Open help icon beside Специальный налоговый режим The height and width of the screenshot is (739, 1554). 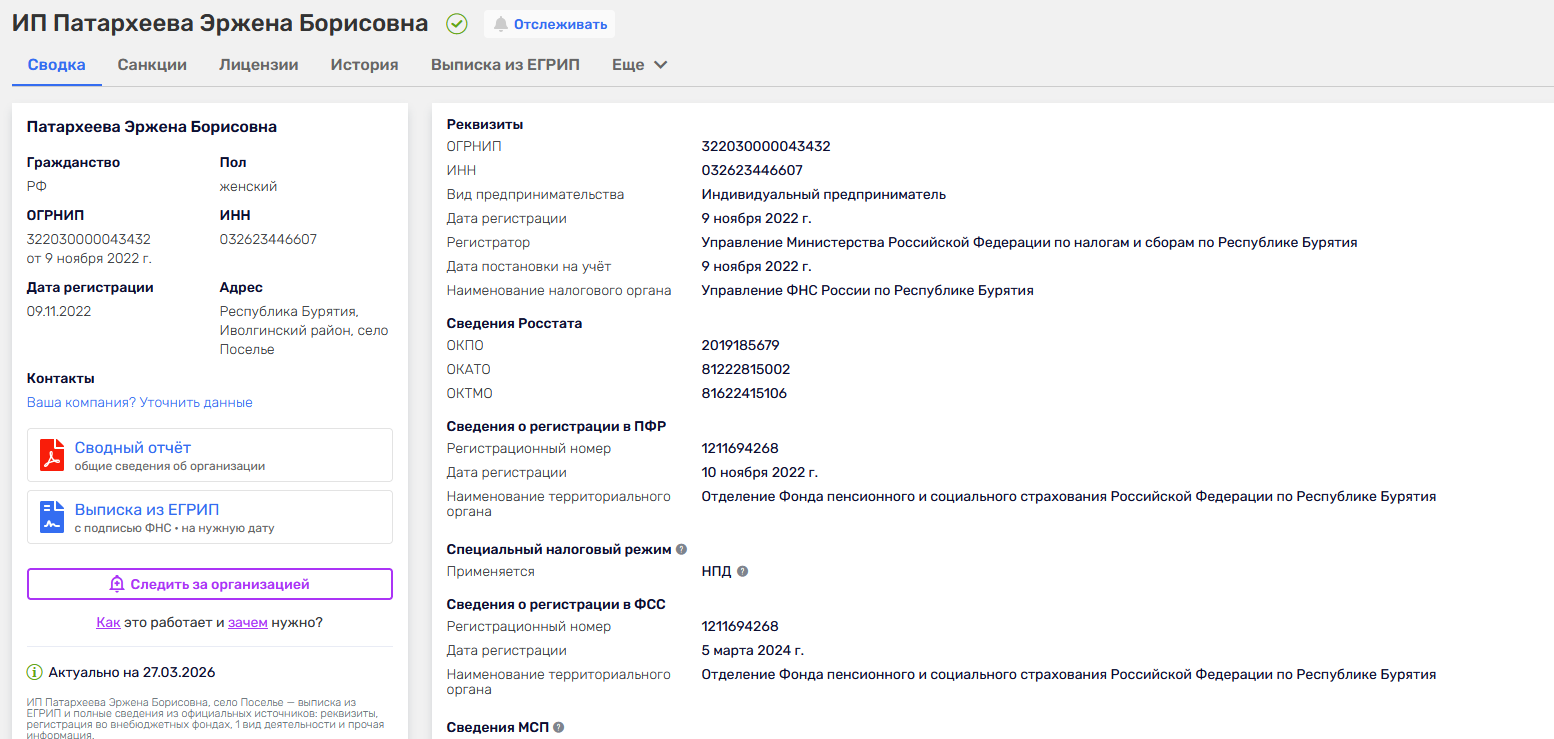click(681, 548)
